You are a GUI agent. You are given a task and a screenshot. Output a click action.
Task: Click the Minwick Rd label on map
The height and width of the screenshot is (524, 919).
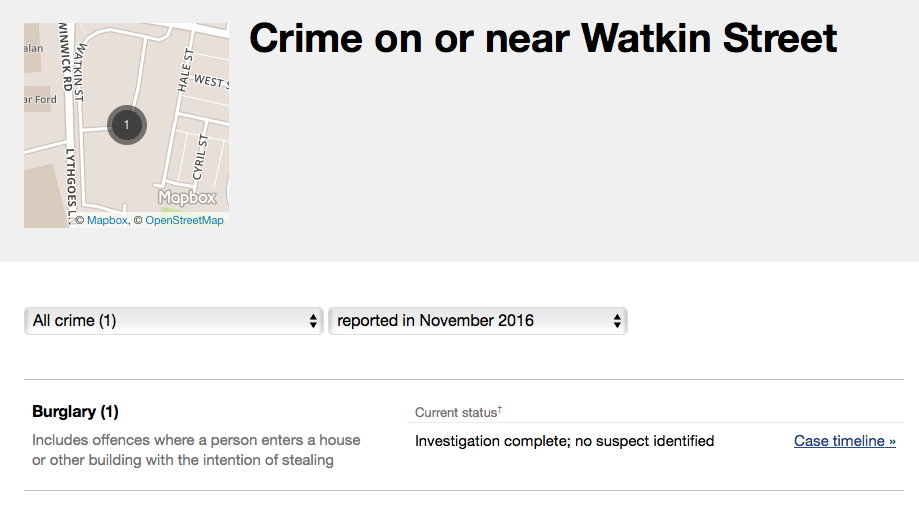pyautogui.click(x=63, y=58)
